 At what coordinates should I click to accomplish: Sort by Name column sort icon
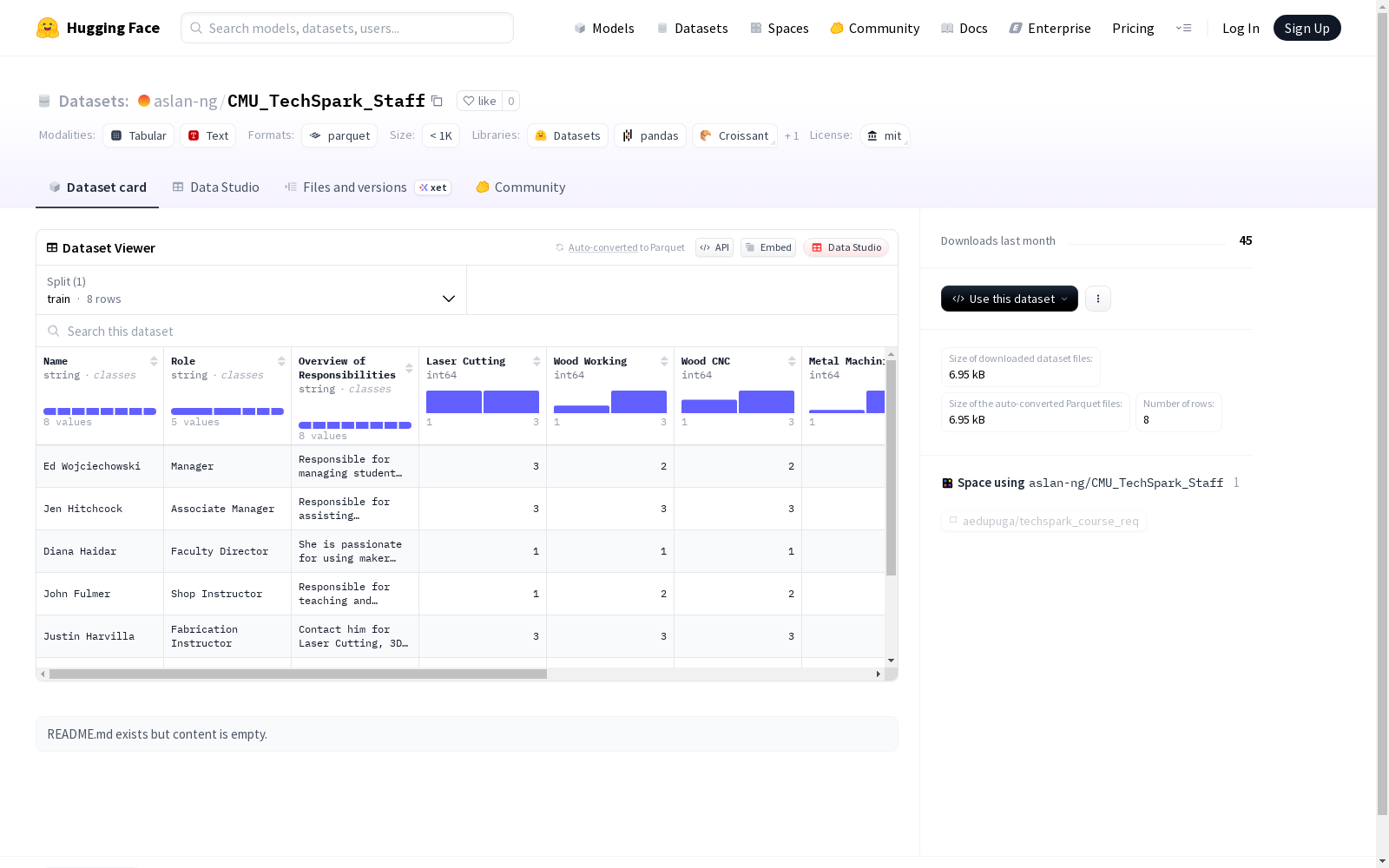[154, 361]
